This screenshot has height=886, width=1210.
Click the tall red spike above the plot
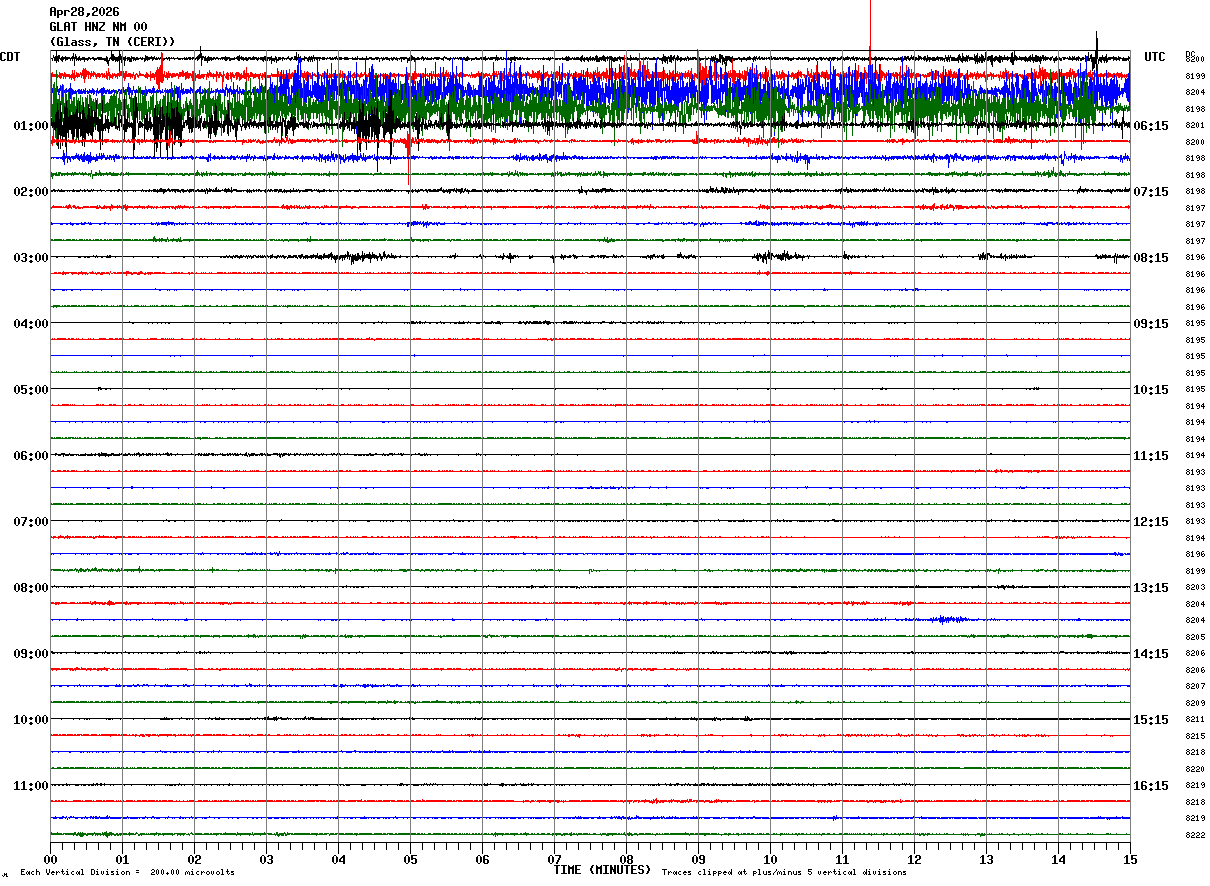[870, 30]
